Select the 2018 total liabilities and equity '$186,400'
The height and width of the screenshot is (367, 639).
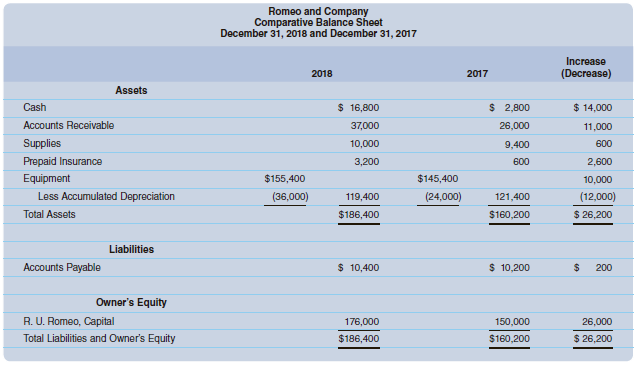pos(359,339)
